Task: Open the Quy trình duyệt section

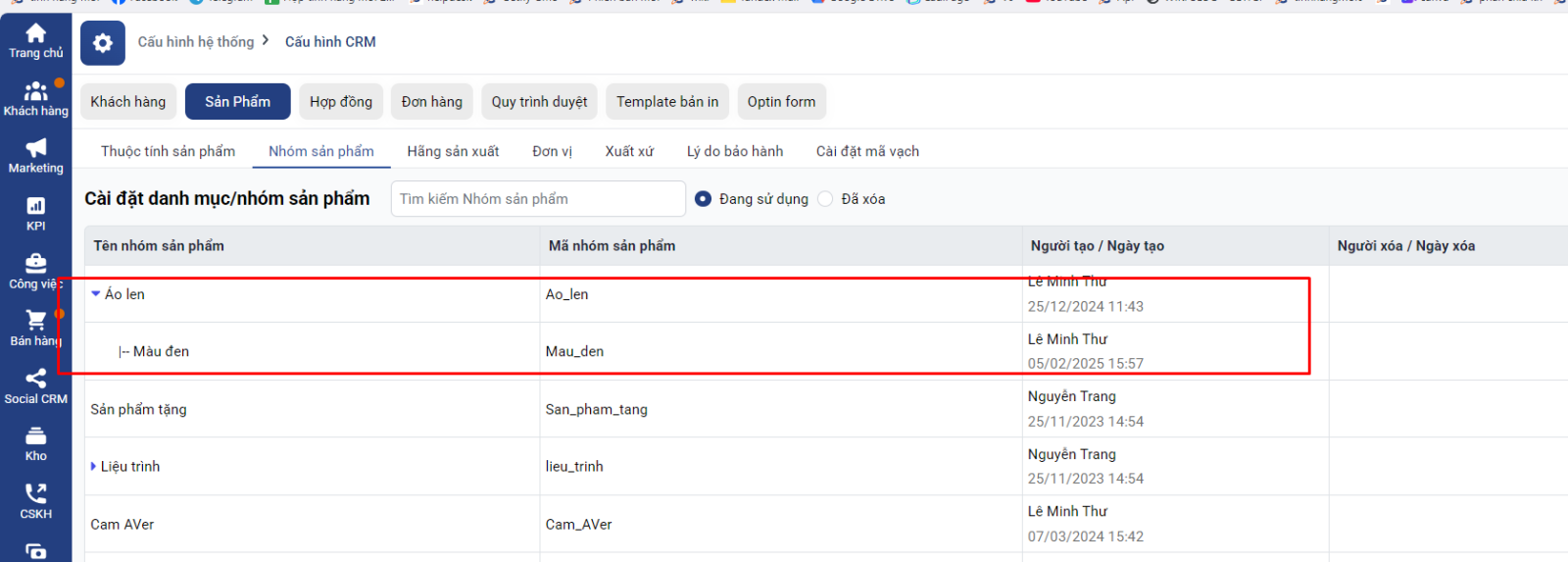Action: coord(539,102)
